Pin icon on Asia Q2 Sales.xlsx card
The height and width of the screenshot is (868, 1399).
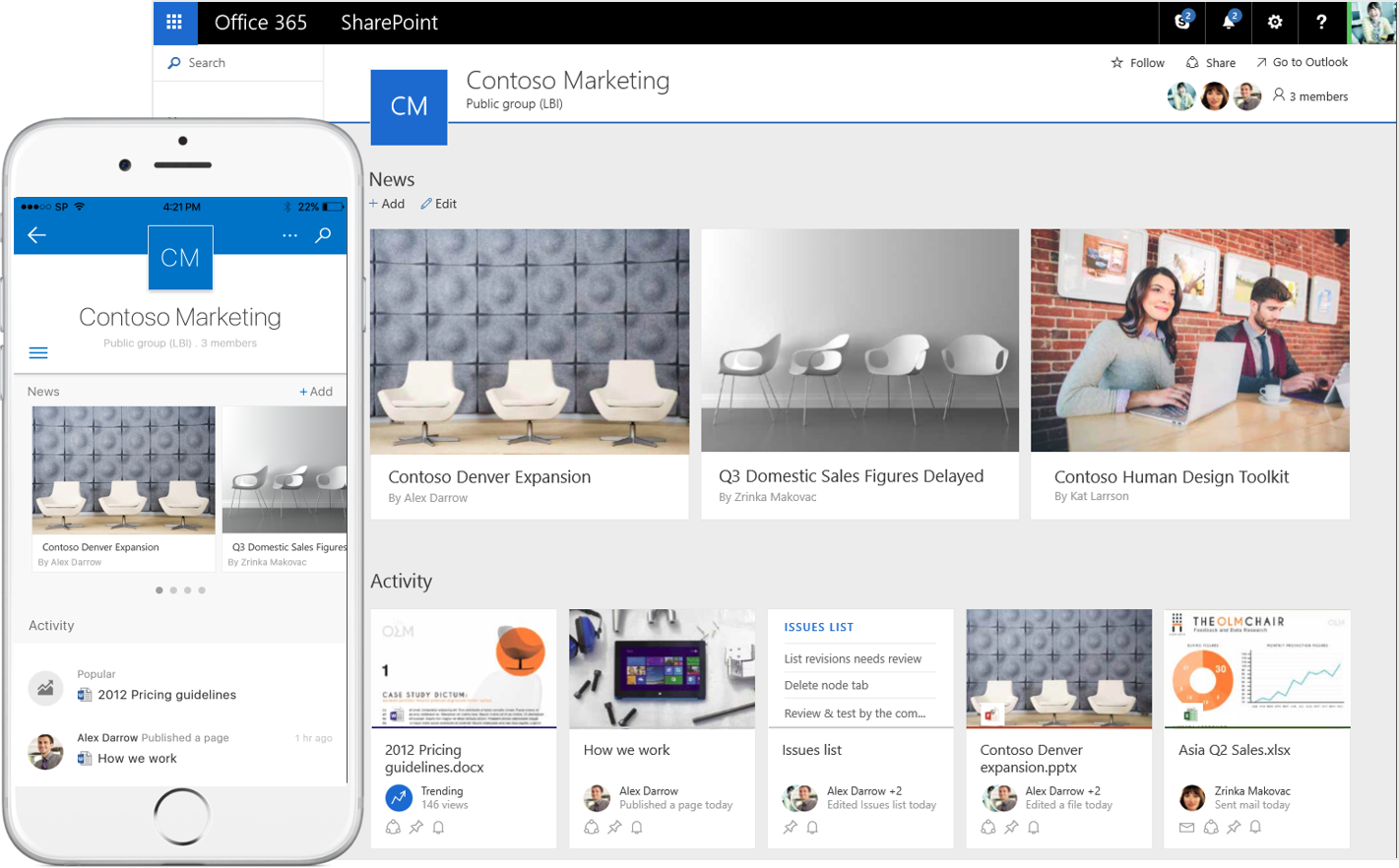(x=1234, y=828)
